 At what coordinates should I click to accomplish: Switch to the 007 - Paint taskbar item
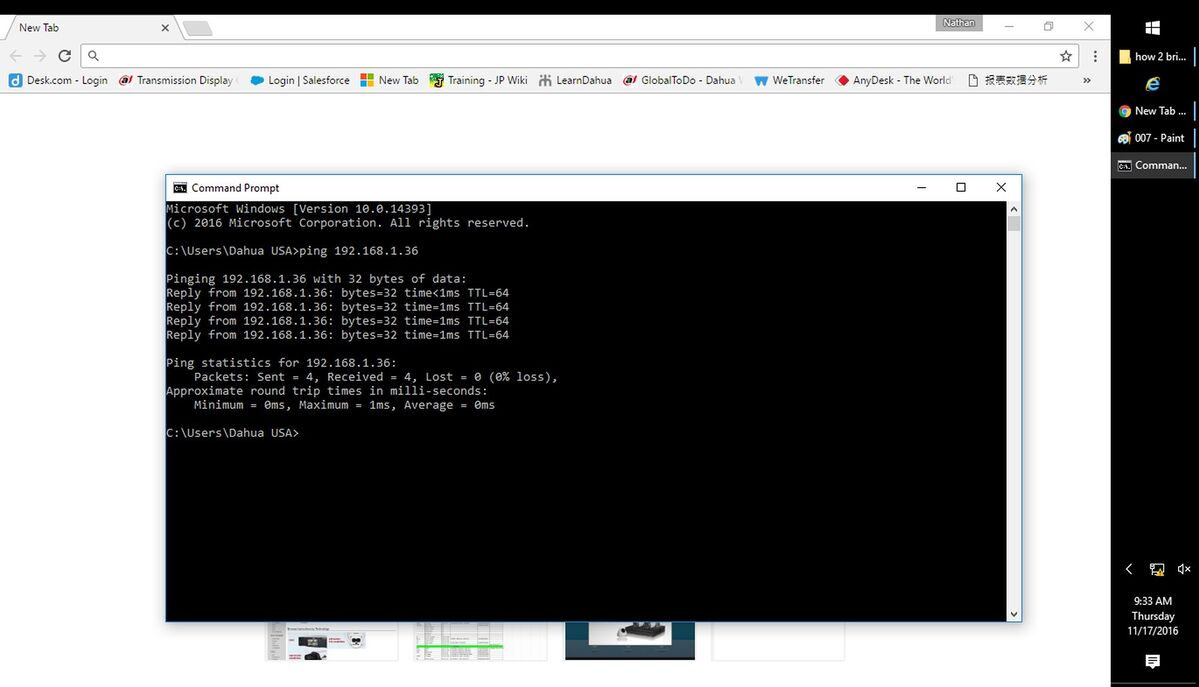pyautogui.click(x=1152, y=138)
